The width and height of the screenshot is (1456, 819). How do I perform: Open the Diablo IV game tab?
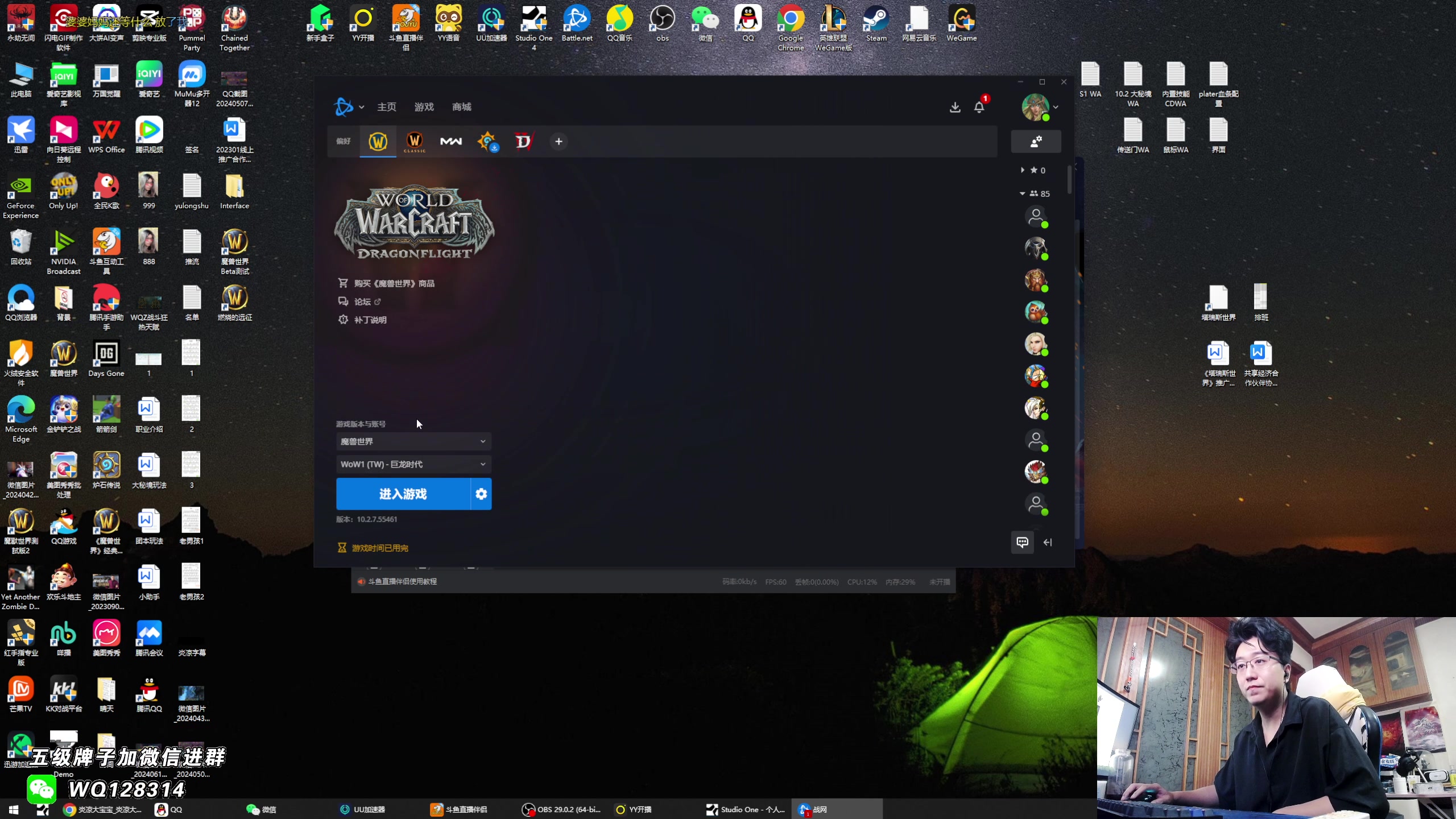pos(523,141)
